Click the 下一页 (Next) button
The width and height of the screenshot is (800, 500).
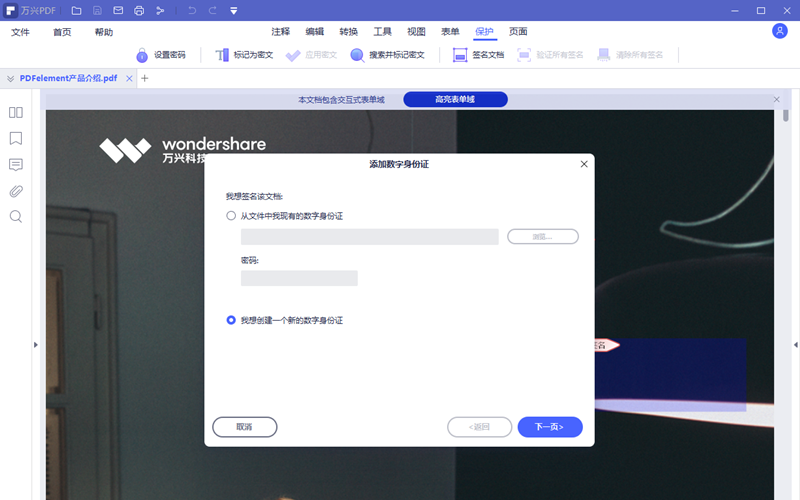[549, 427]
